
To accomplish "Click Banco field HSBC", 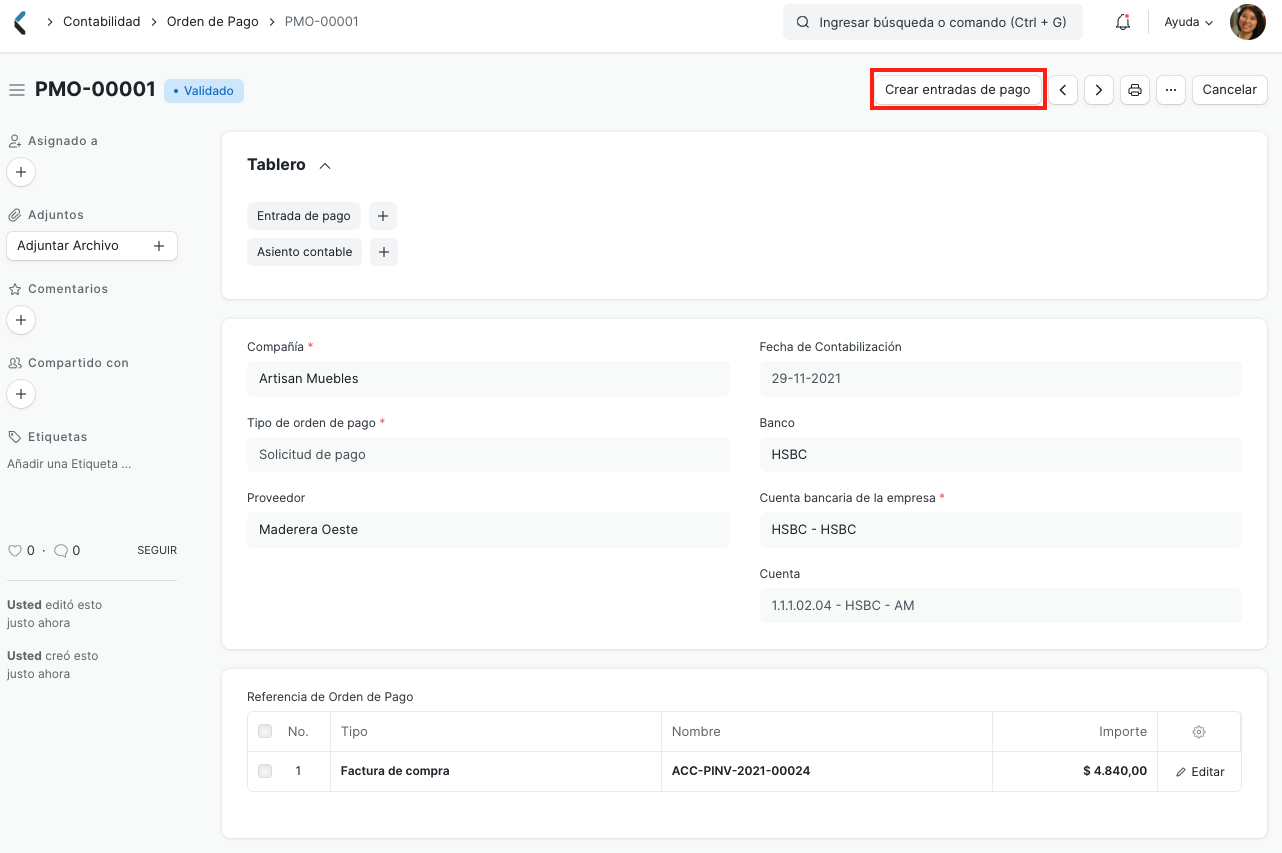I will [1000, 454].
